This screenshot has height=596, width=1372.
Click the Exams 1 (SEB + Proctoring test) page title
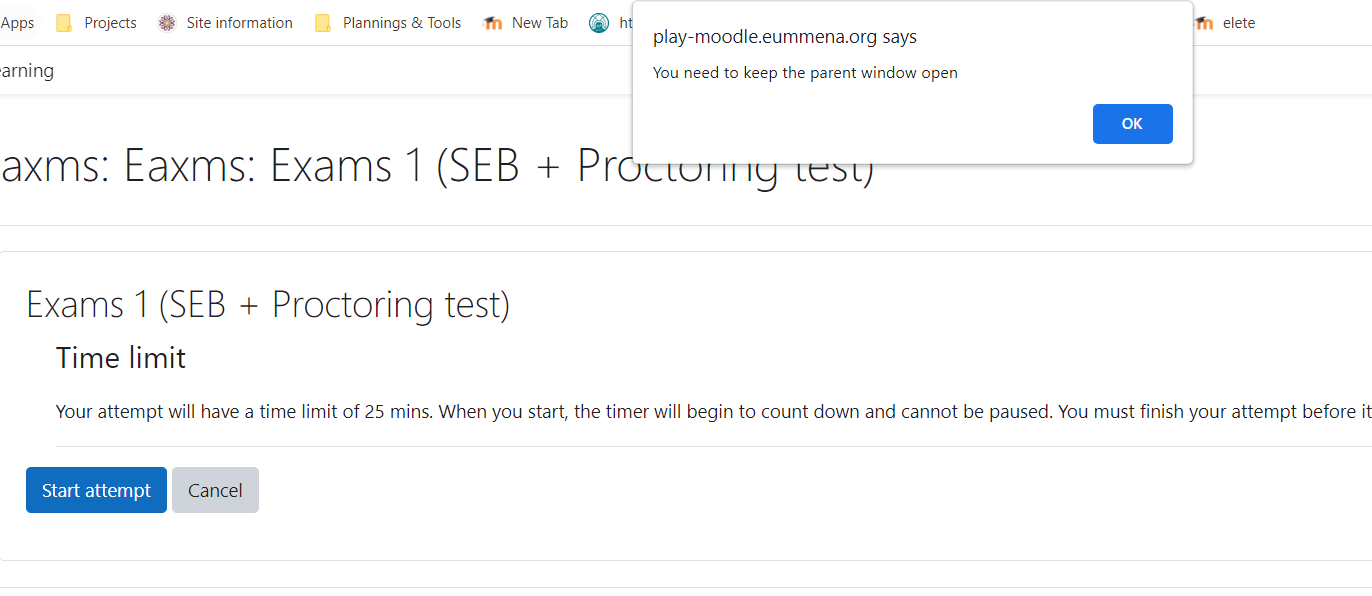pos(268,304)
